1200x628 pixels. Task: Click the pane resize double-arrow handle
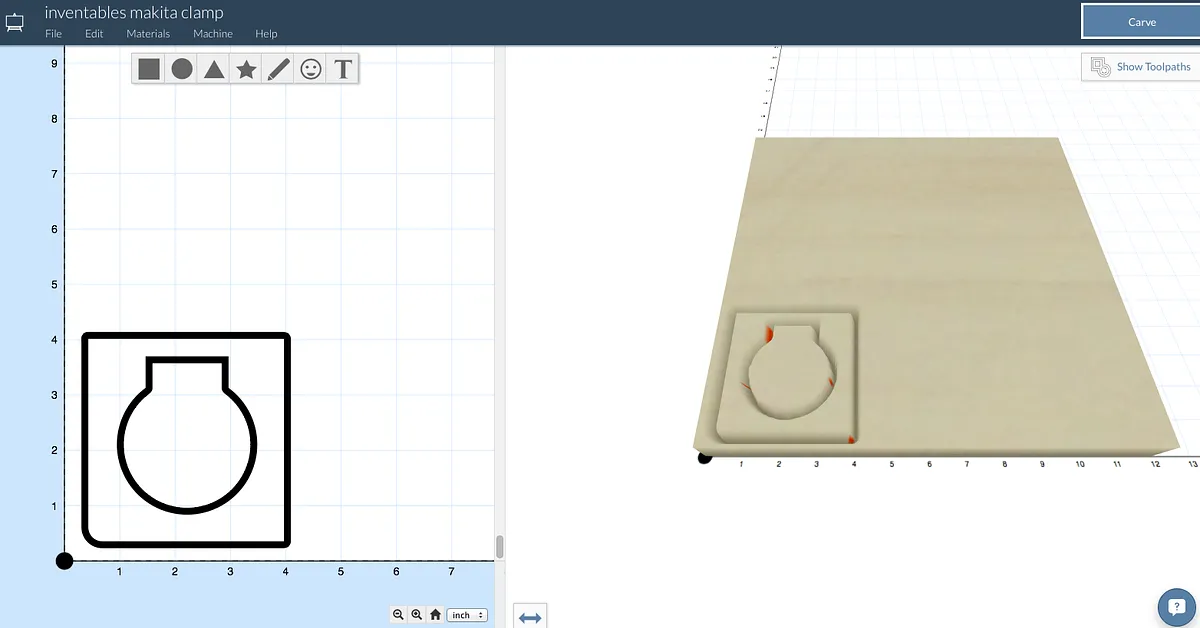(x=530, y=618)
